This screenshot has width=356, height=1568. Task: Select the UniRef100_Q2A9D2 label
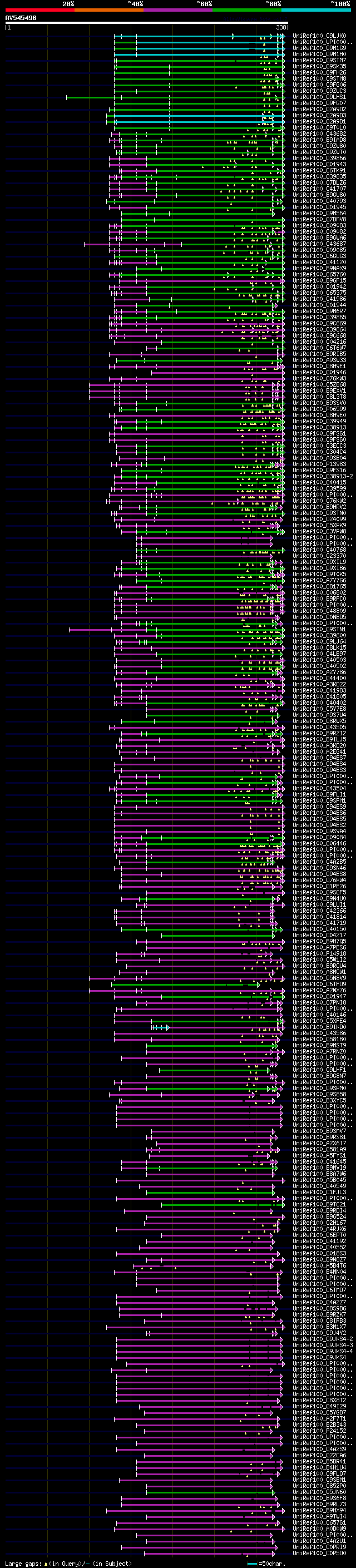pyautogui.click(x=319, y=110)
